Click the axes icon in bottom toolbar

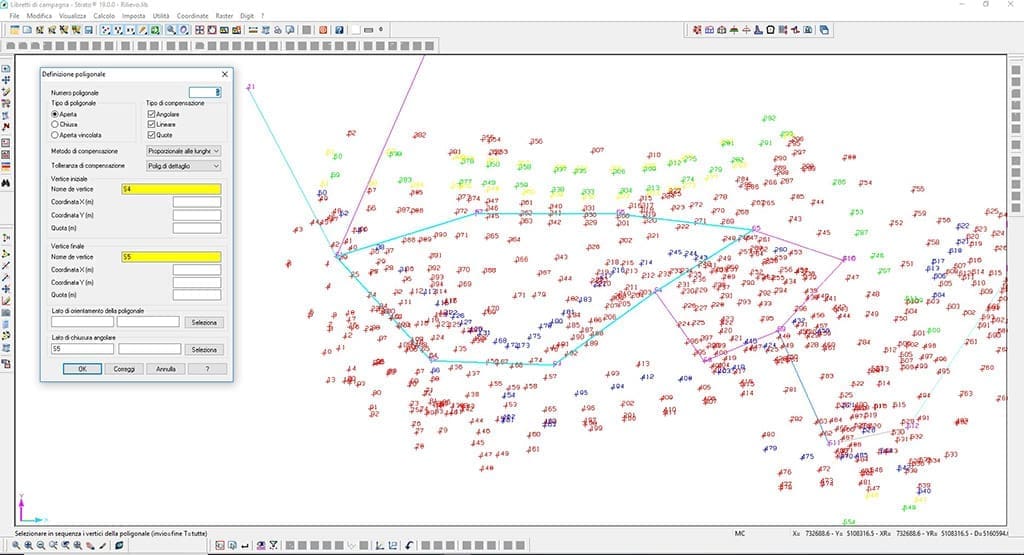click(380, 545)
